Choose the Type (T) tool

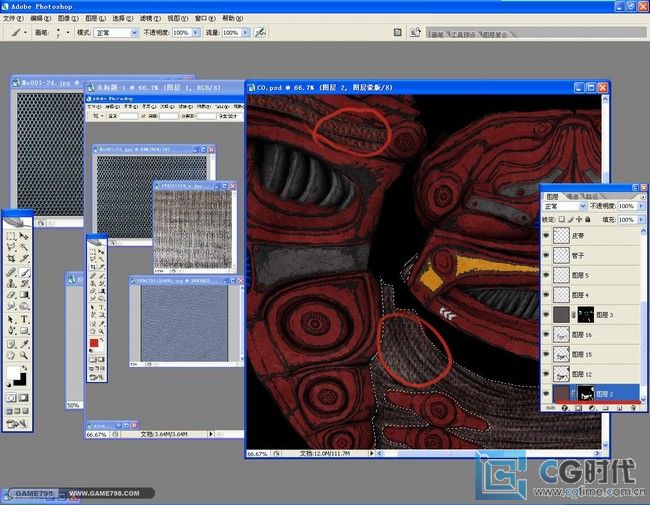pos(24,319)
